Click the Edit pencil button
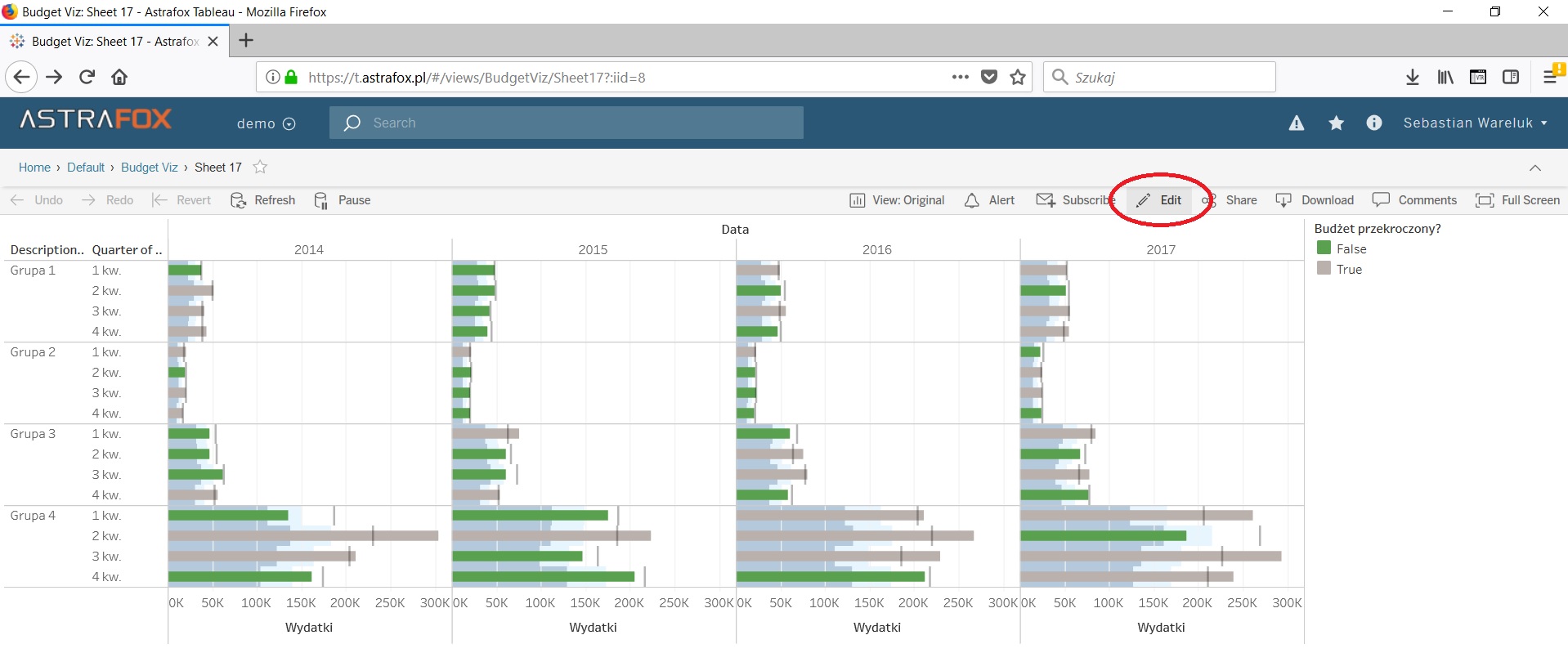The image size is (1568, 653). (1159, 200)
